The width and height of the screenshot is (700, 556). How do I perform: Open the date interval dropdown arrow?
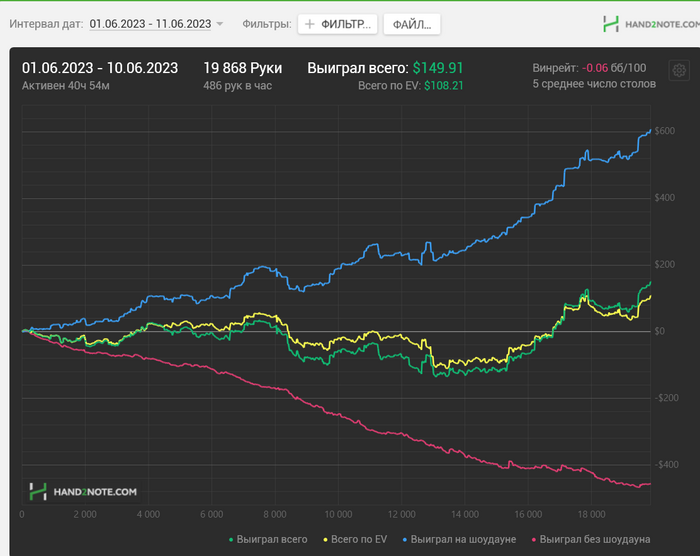click(x=219, y=24)
